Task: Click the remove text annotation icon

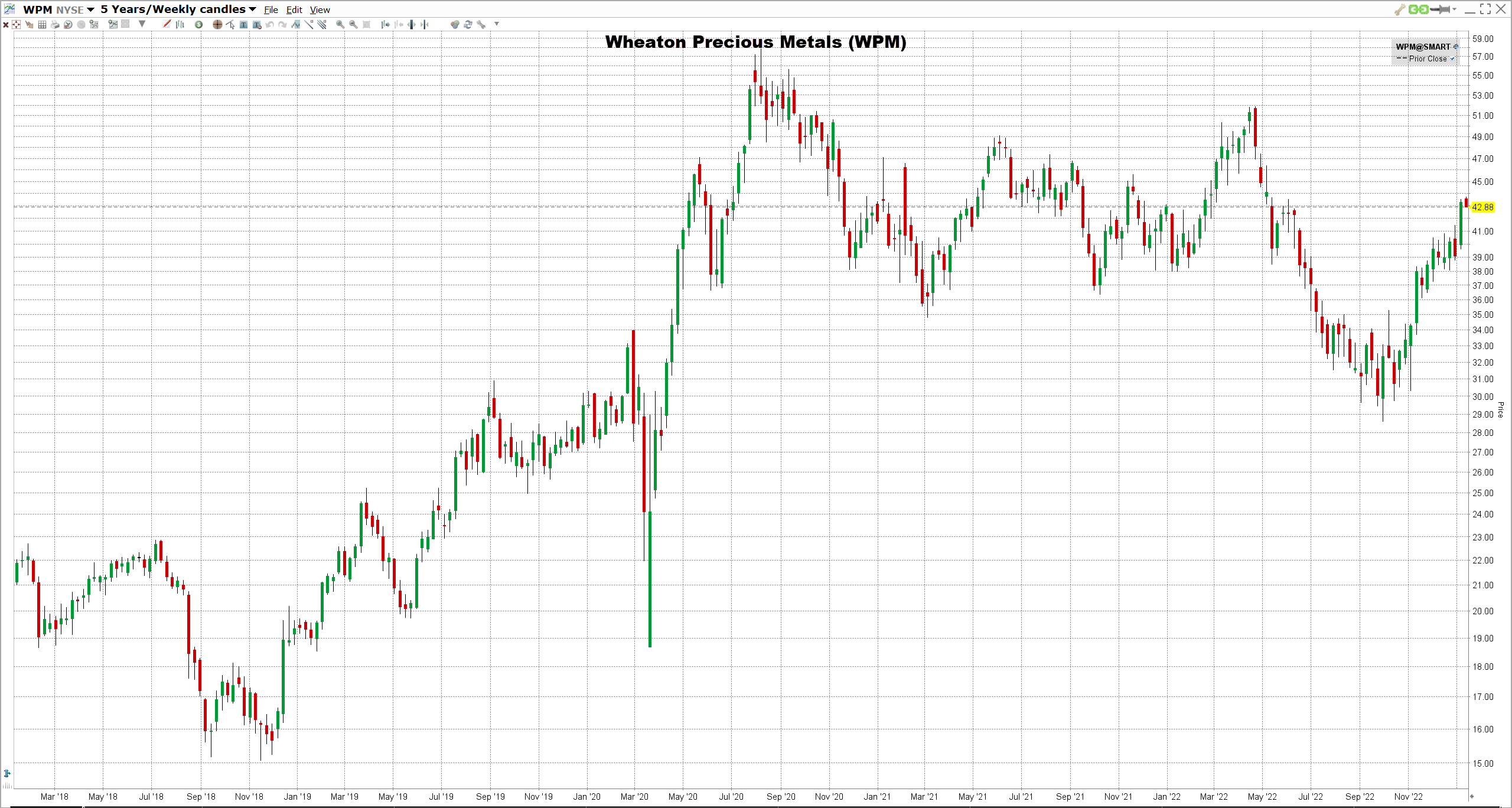Action: tap(256, 25)
